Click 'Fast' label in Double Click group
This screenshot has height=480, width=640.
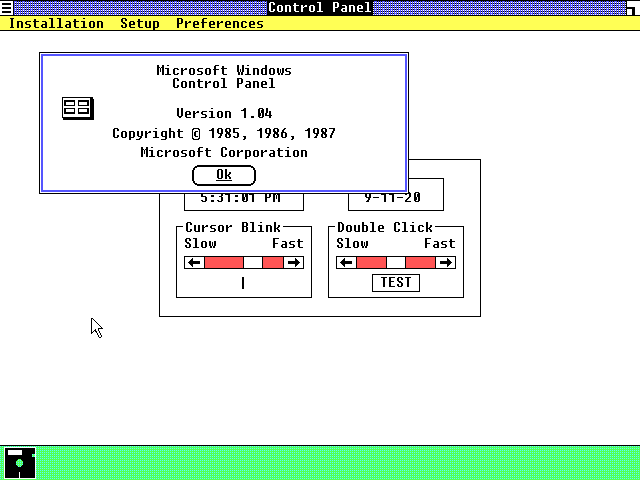coord(440,243)
